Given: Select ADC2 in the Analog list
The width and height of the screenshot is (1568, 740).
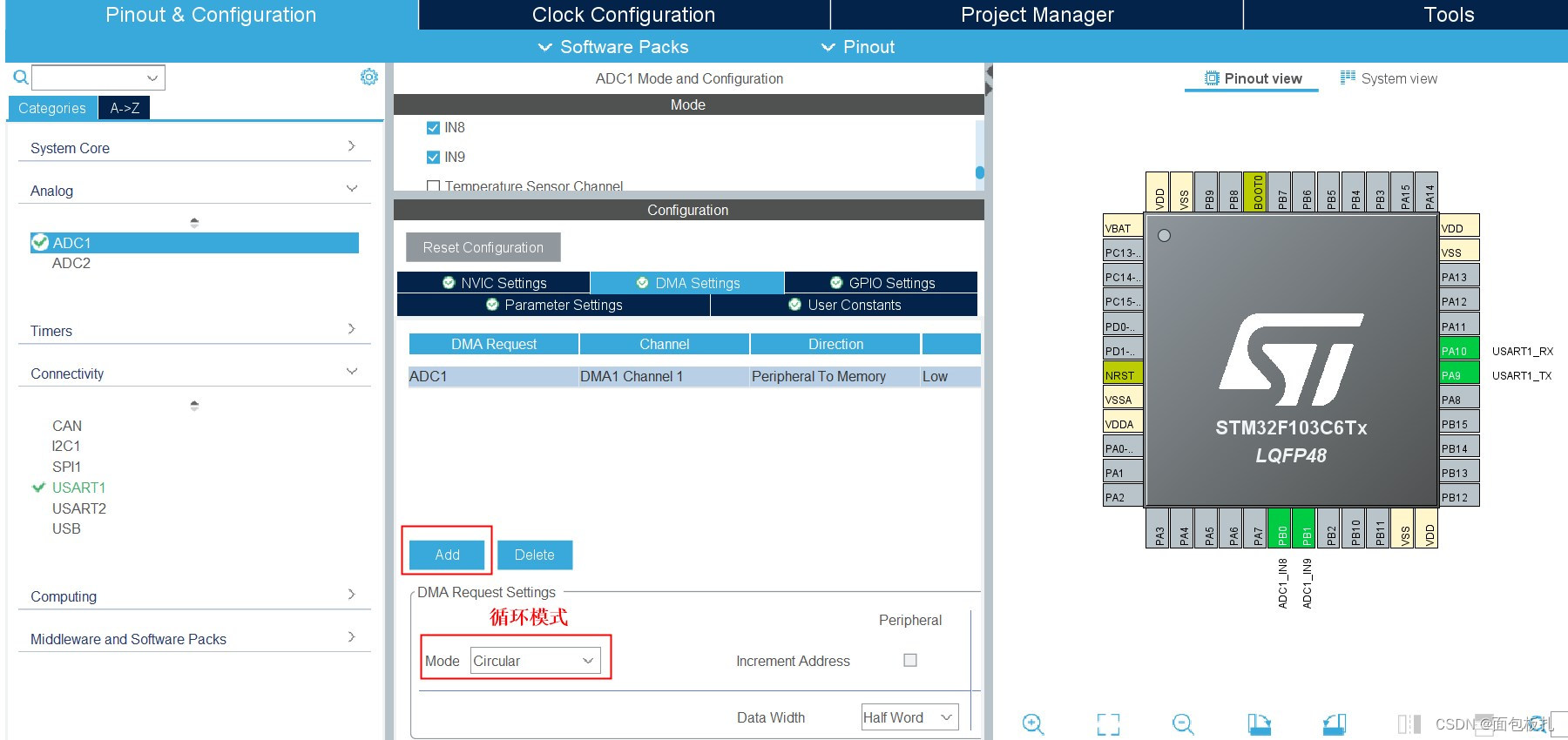Looking at the screenshot, I should coord(71,263).
